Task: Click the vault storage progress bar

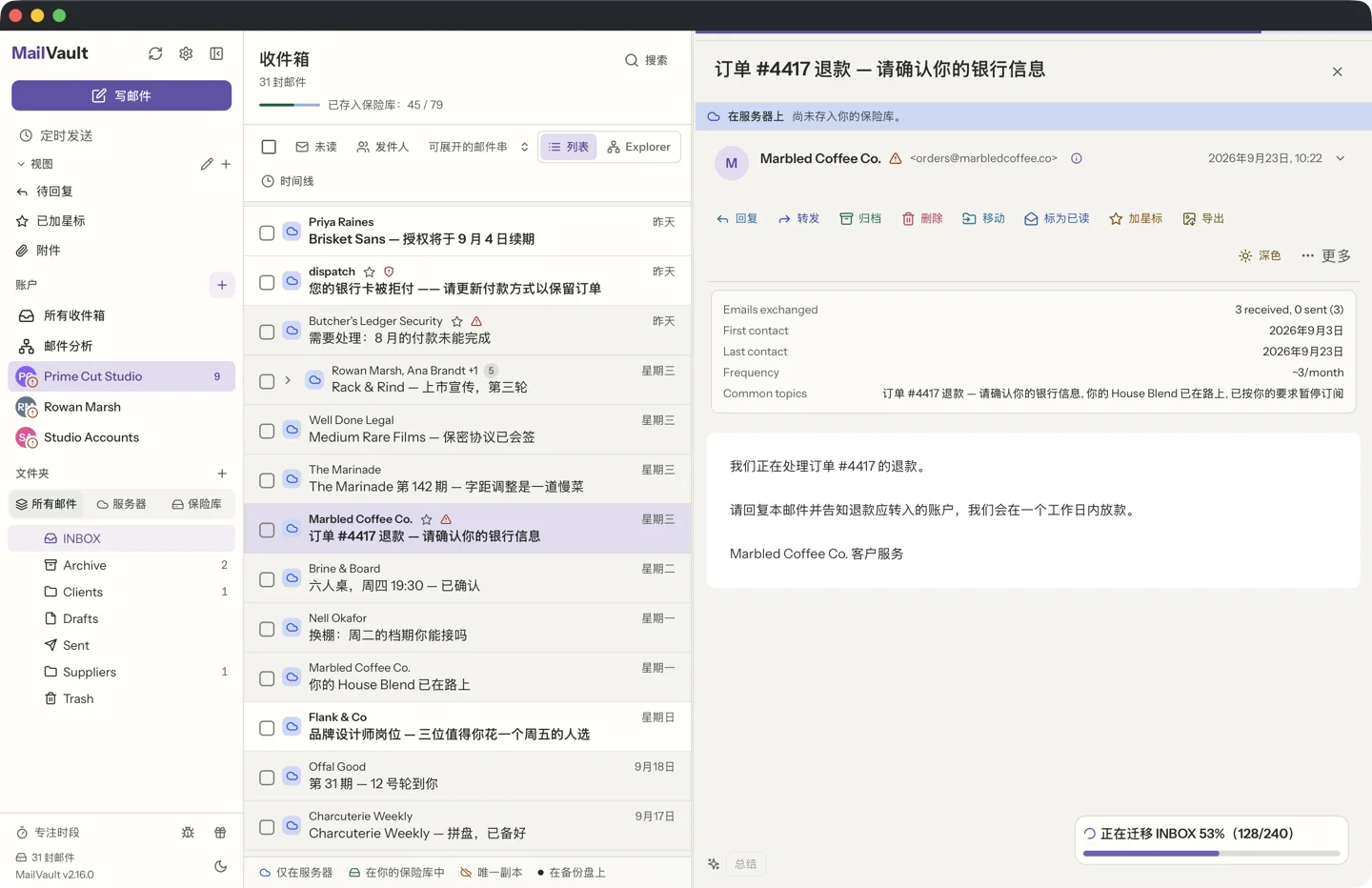Action: (x=290, y=105)
